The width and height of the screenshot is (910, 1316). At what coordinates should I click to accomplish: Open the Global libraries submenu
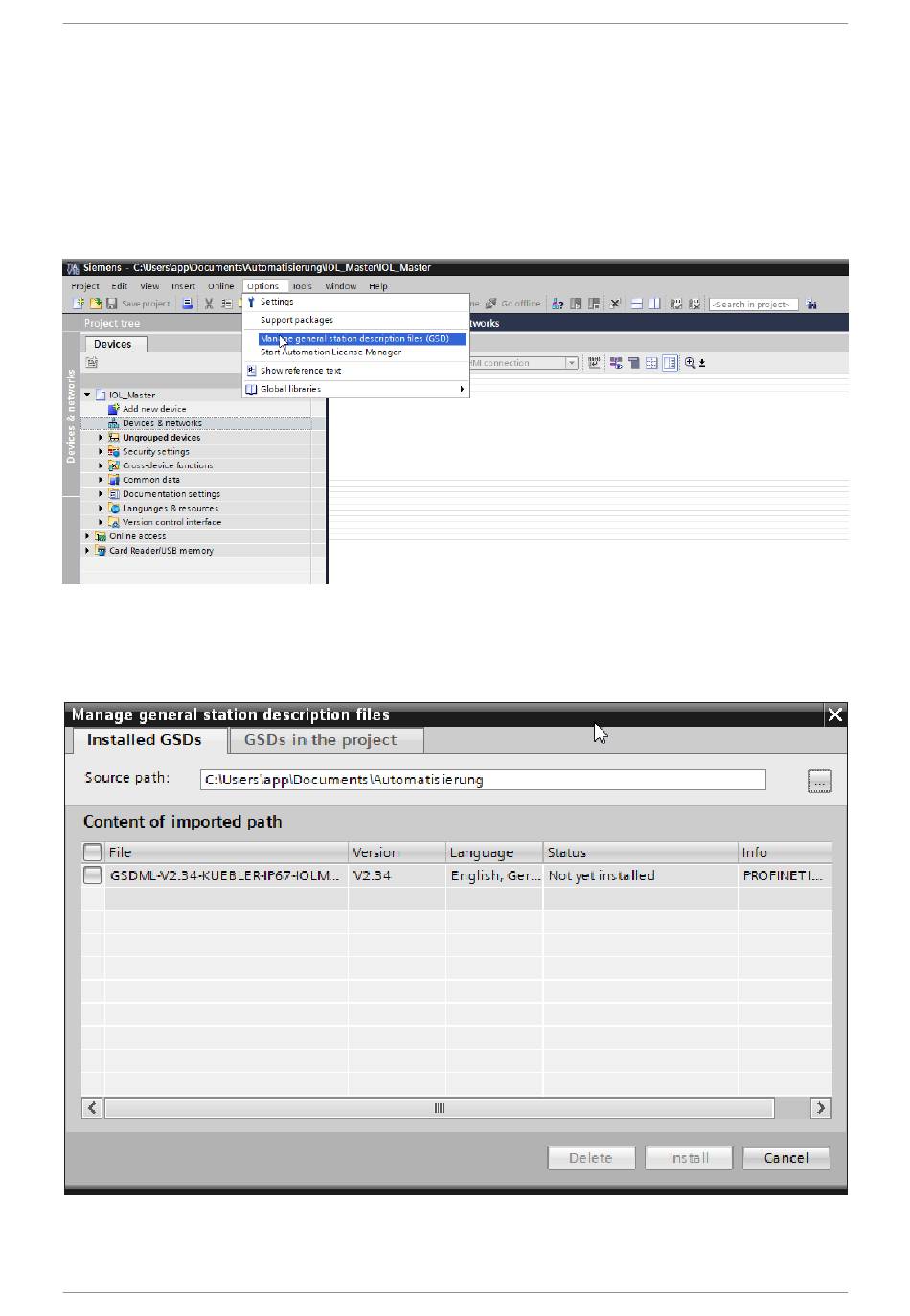tap(354, 389)
